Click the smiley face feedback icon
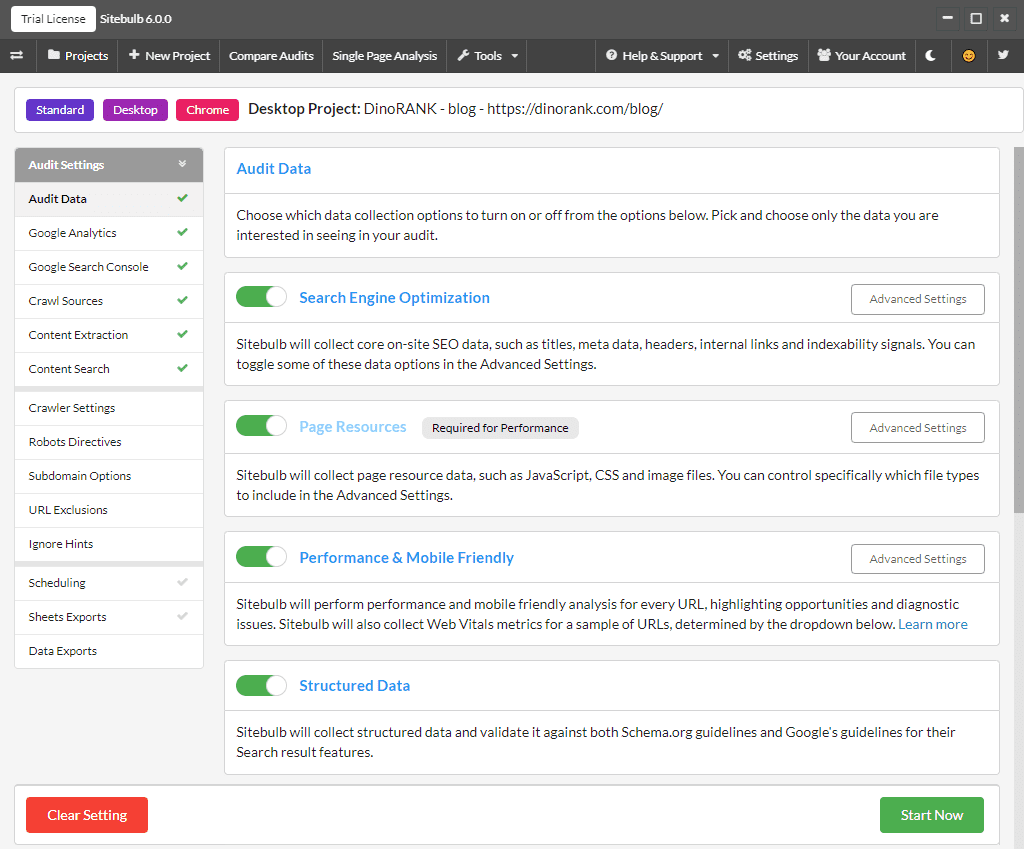This screenshot has height=849, width=1024. tap(968, 56)
